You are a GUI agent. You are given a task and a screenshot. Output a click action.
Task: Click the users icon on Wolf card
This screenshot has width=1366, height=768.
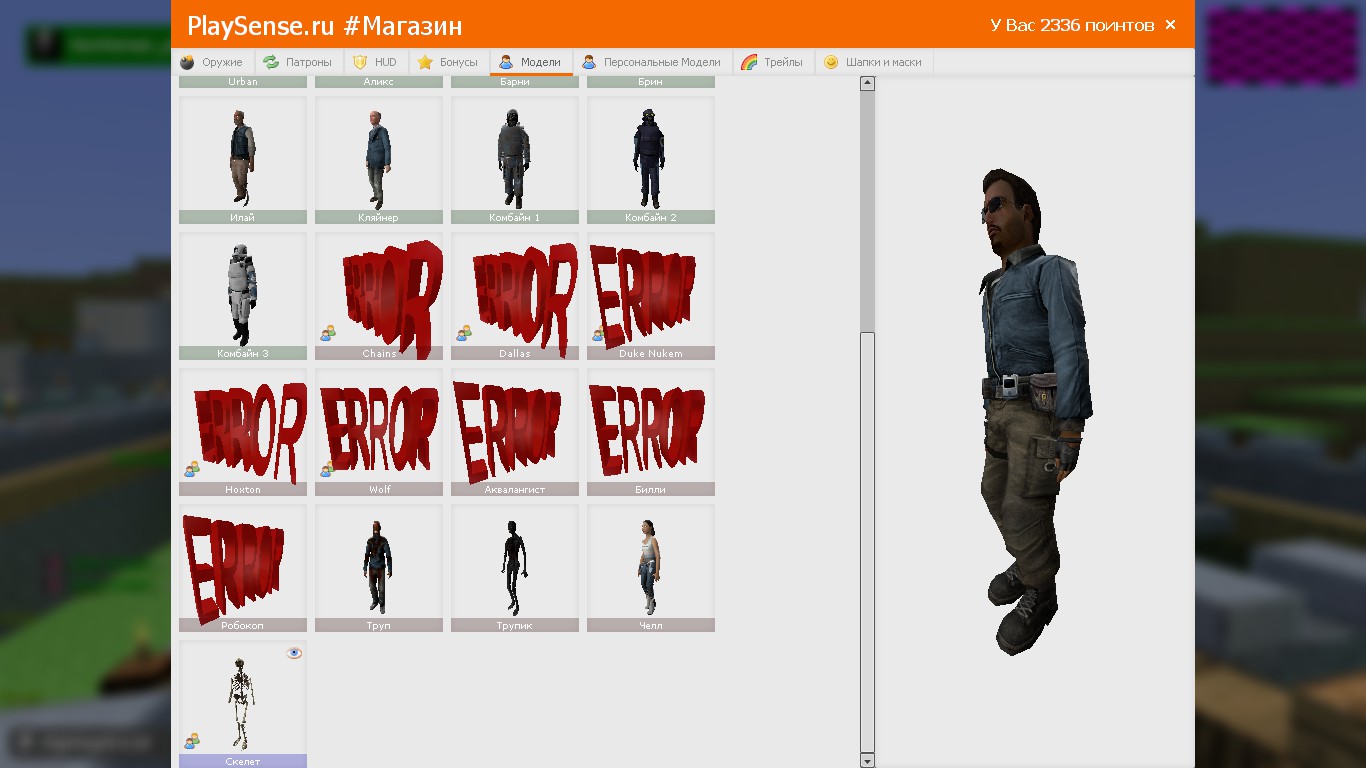pos(328,469)
